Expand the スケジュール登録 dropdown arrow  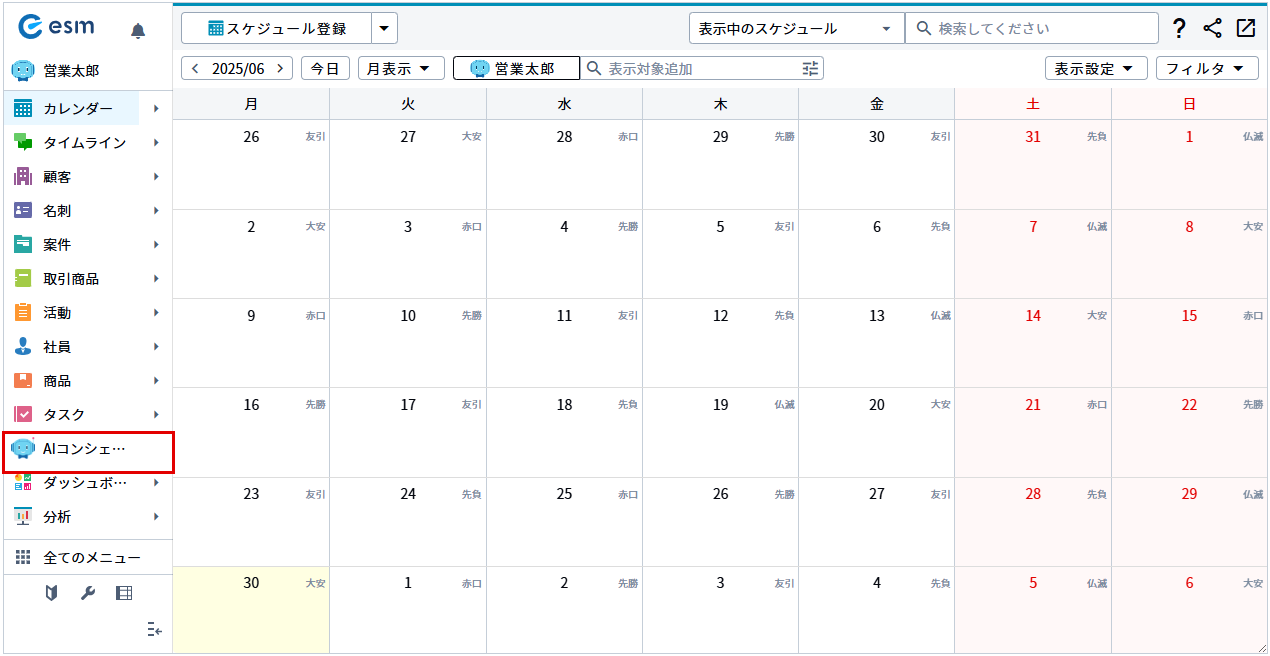pyautogui.click(x=384, y=29)
